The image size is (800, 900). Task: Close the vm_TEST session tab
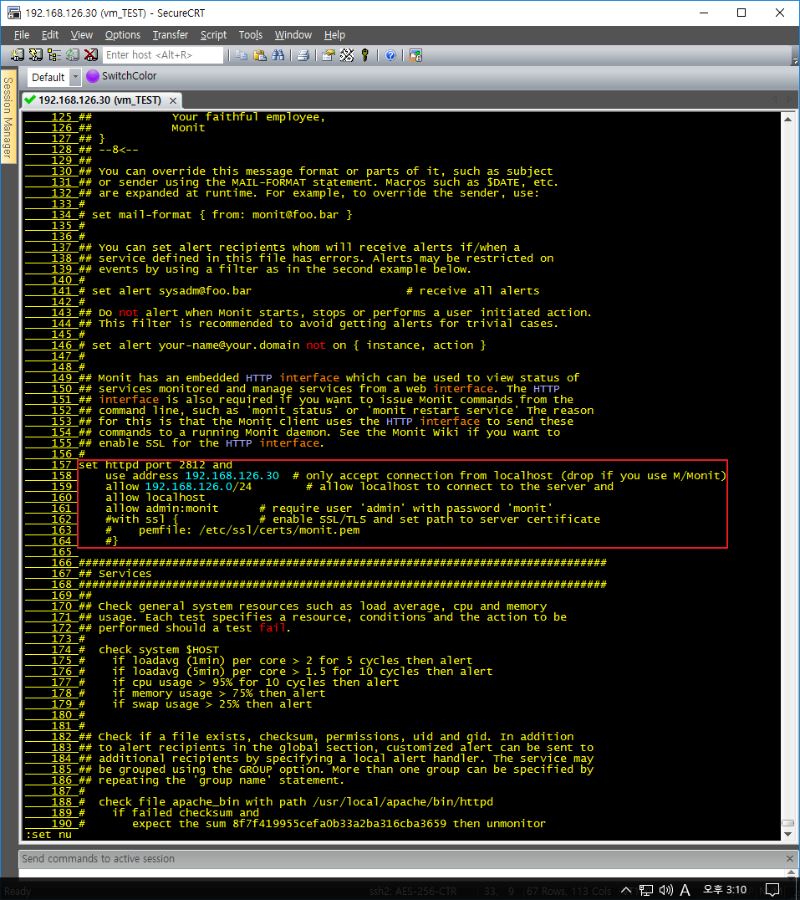[x=172, y=100]
